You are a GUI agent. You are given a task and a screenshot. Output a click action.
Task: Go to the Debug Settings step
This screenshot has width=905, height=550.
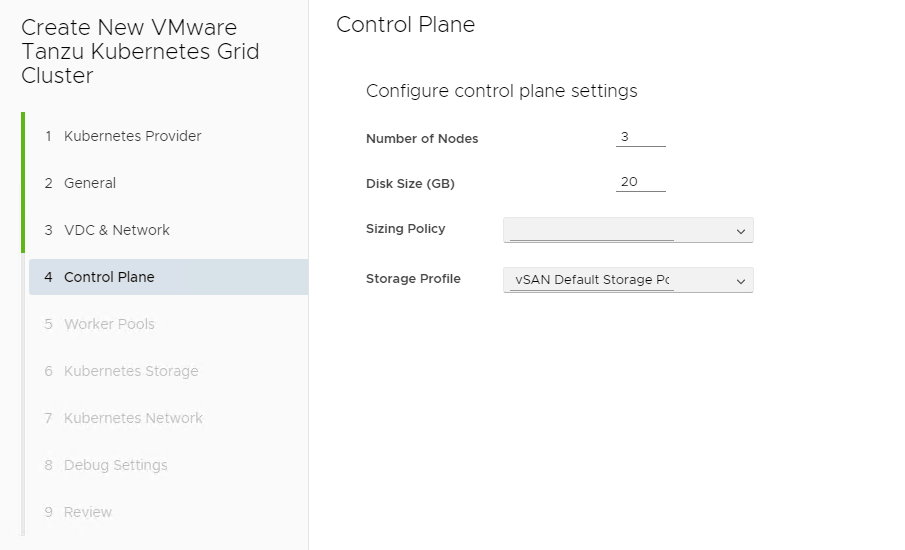click(115, 465)
